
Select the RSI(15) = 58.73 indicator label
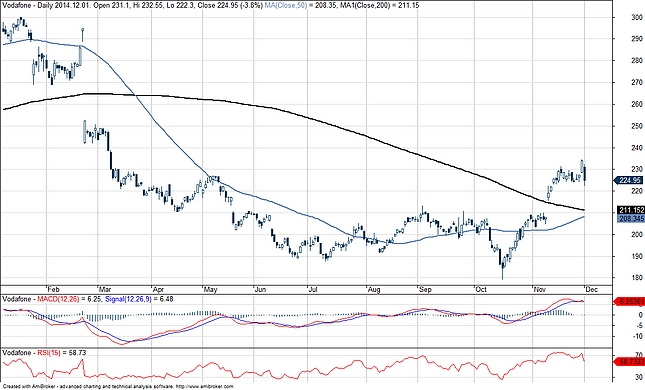point(62,353)
